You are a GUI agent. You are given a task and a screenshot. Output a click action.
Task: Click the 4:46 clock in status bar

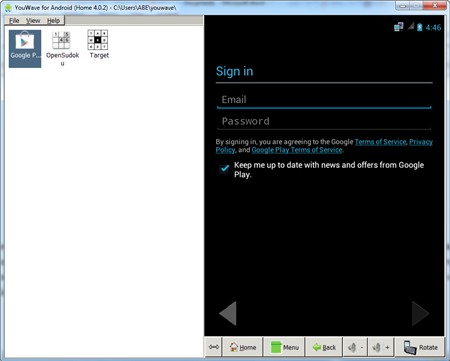point(433,27)
